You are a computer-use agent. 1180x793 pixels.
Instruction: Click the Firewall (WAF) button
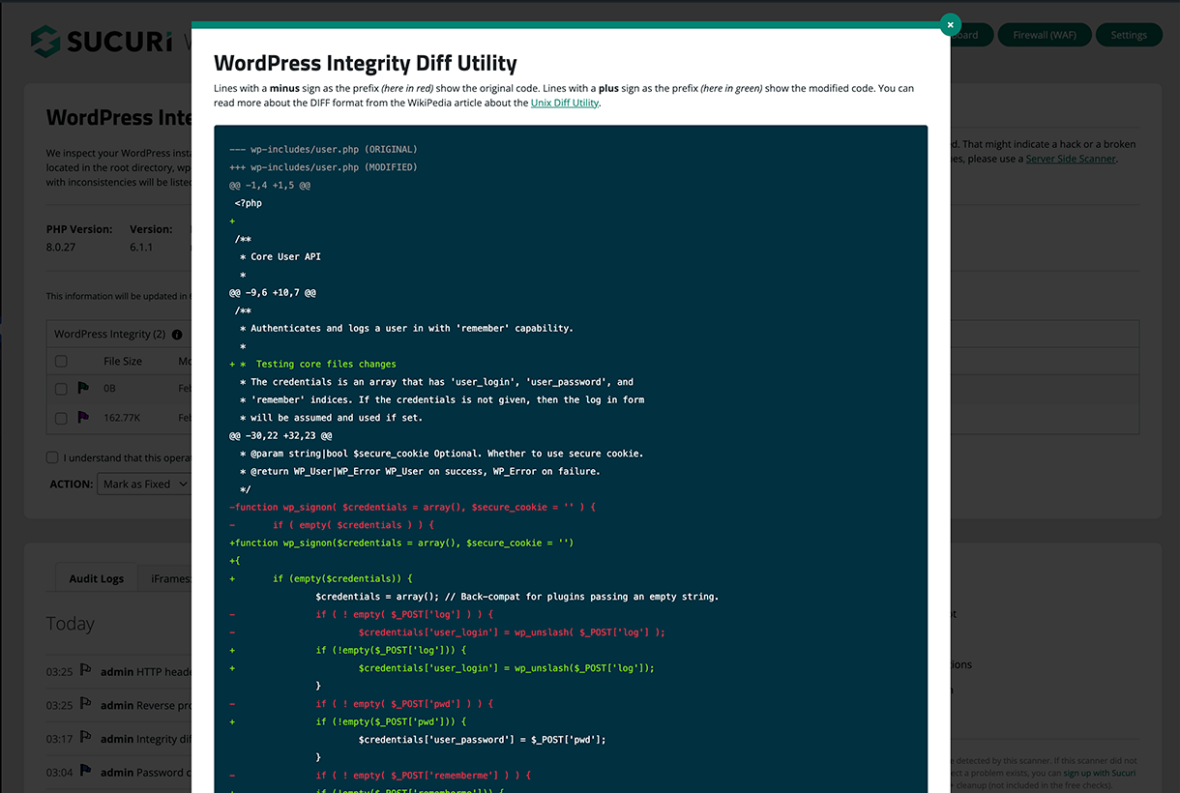click(1044, 35)
